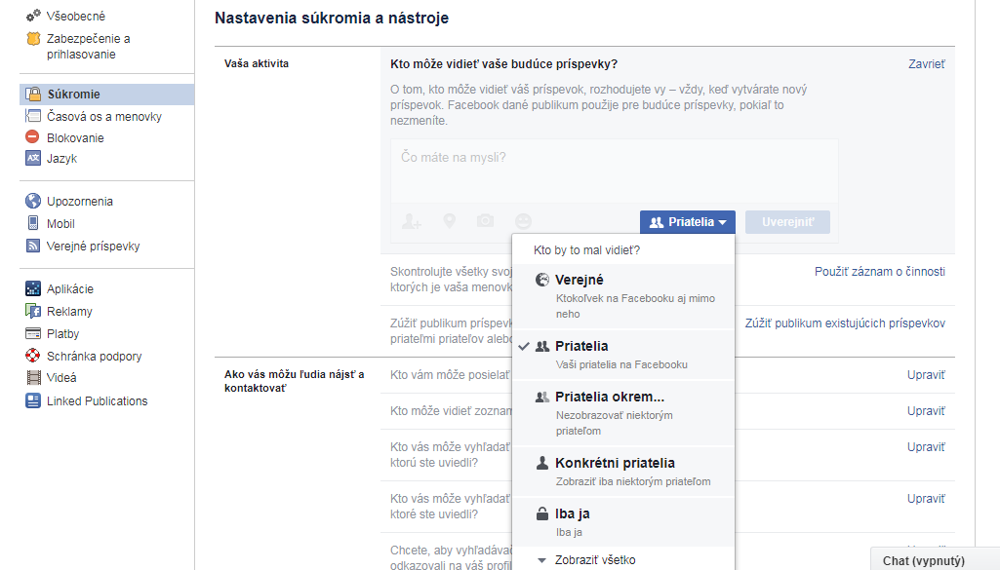Click the red block icon beside Blokovanie
This screenshot has width=1000, height=570.
click(33, 136)
